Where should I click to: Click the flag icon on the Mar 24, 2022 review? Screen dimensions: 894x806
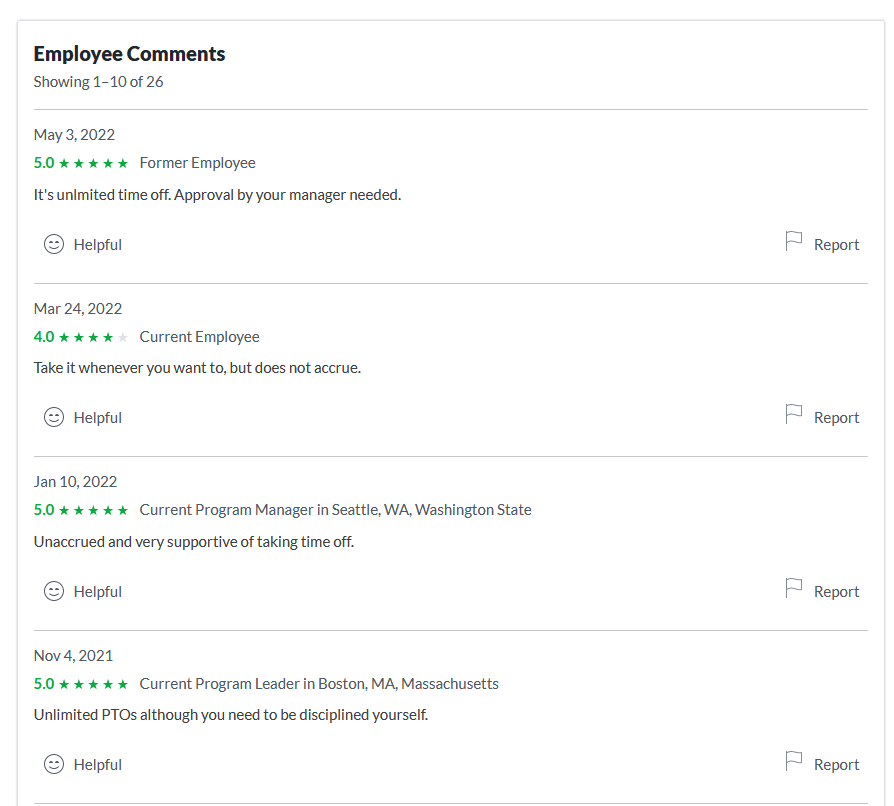(x=792, y=414)
